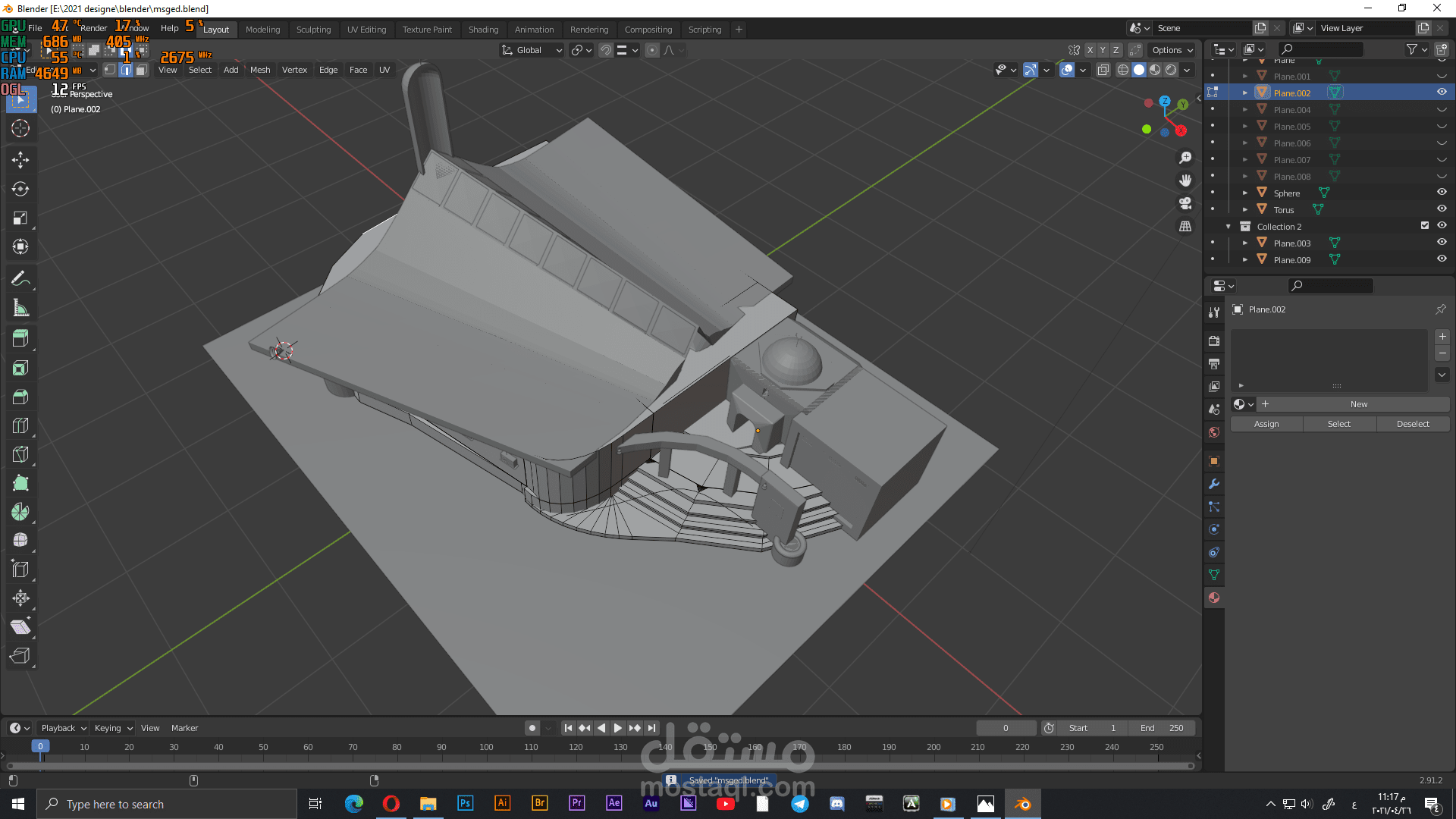Activate the Measure tool

tap(20, 308)
